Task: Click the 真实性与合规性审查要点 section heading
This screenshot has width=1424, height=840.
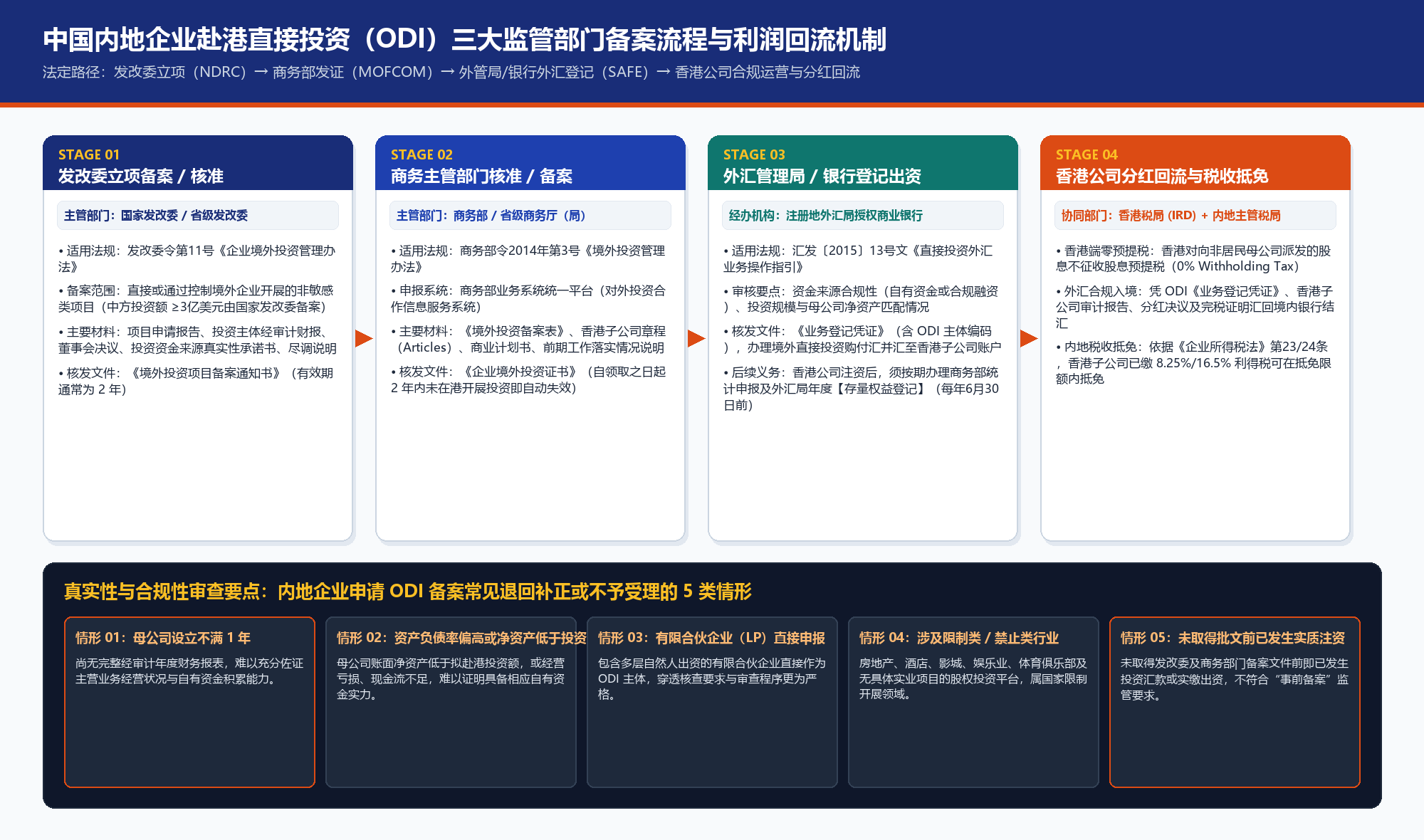Action: (408, 591)
